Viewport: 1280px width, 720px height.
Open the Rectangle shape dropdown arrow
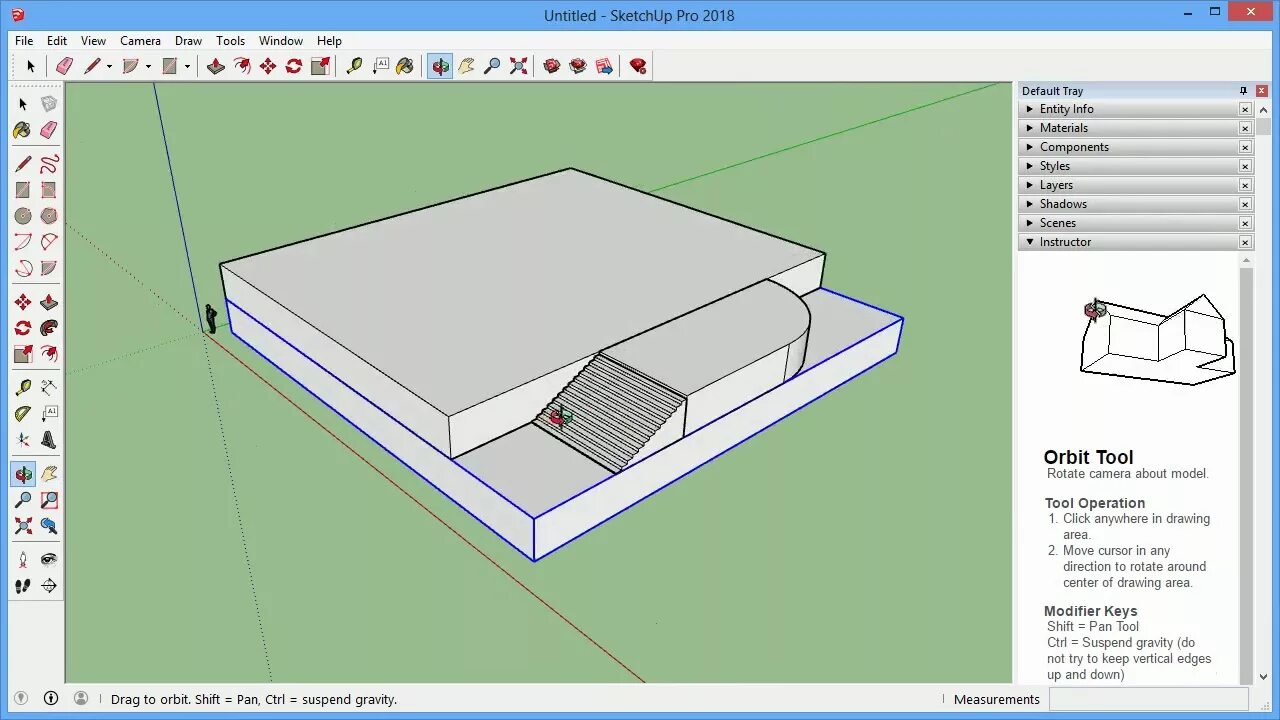tap(187, 67)
